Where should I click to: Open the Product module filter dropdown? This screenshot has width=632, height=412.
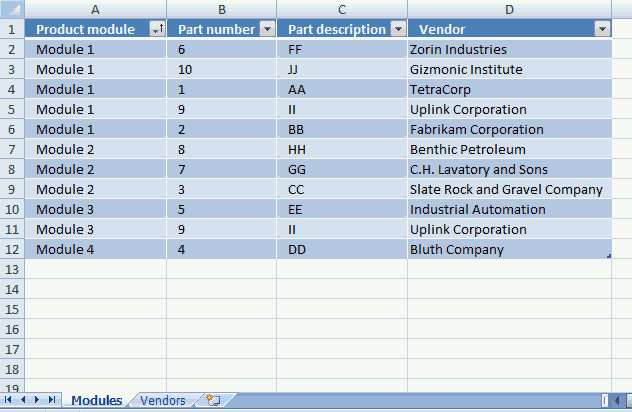tap(157, 29)
